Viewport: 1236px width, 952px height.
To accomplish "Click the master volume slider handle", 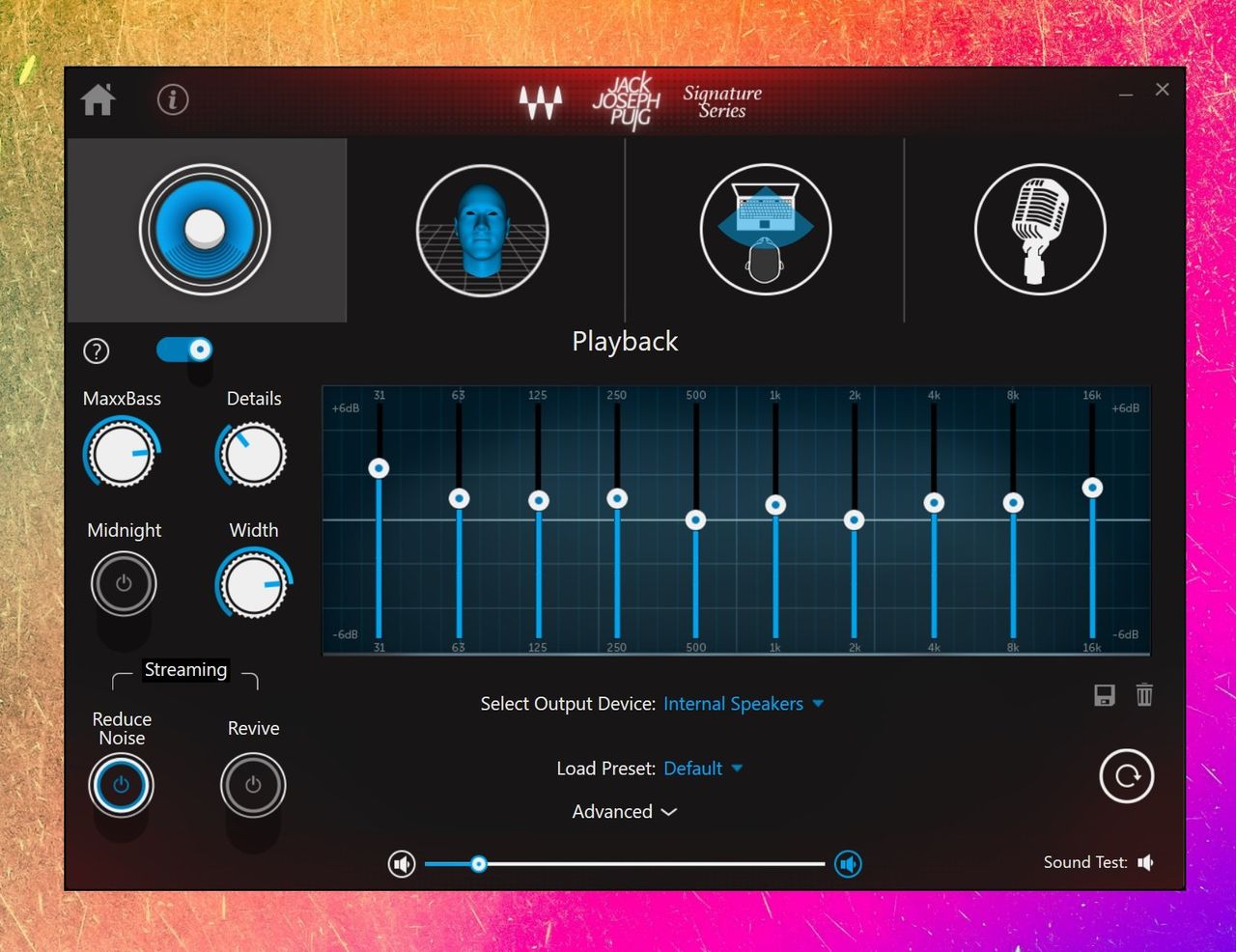I will 479,864.
